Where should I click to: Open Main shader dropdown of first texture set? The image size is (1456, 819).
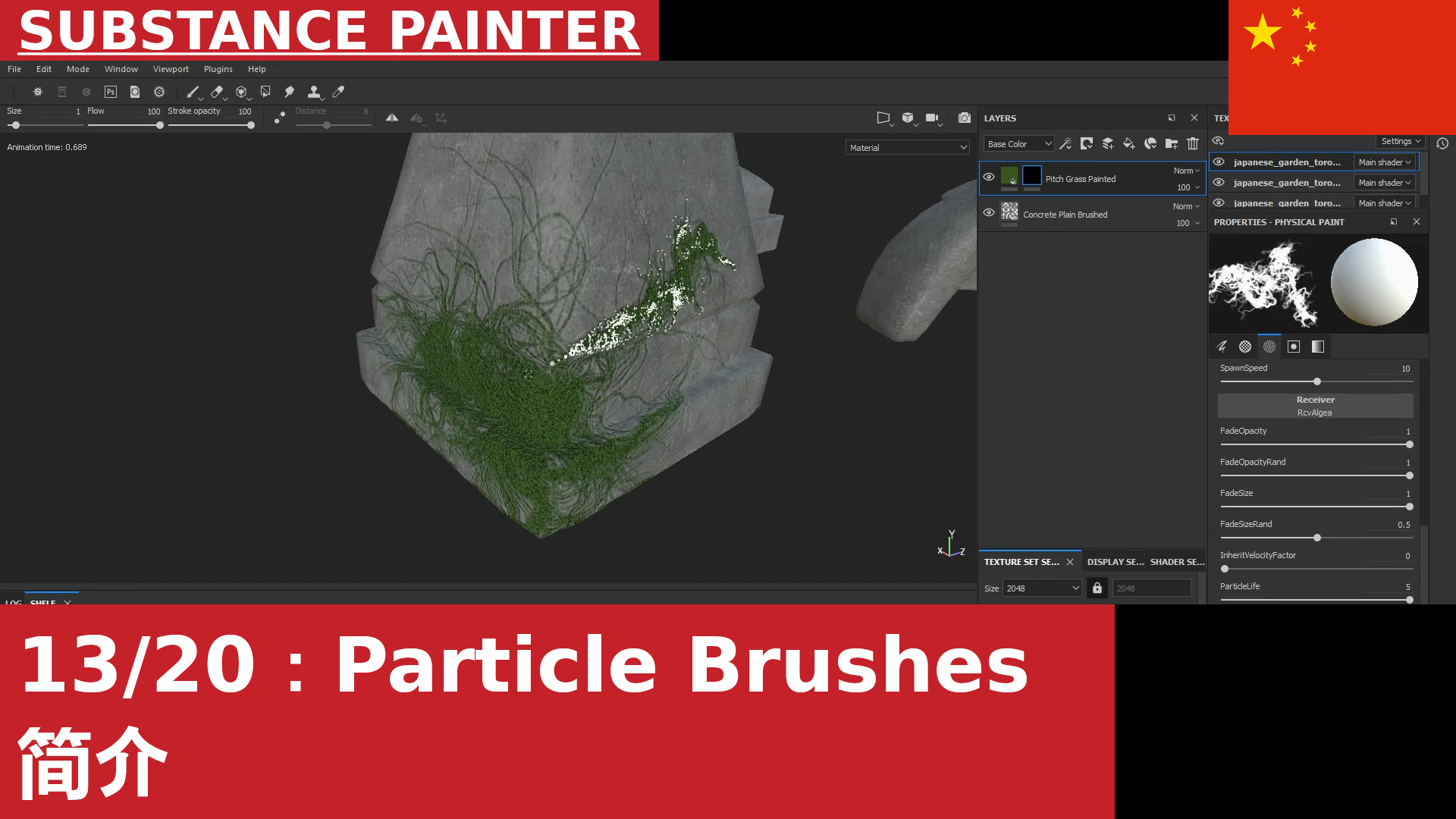coord(1385,162)
